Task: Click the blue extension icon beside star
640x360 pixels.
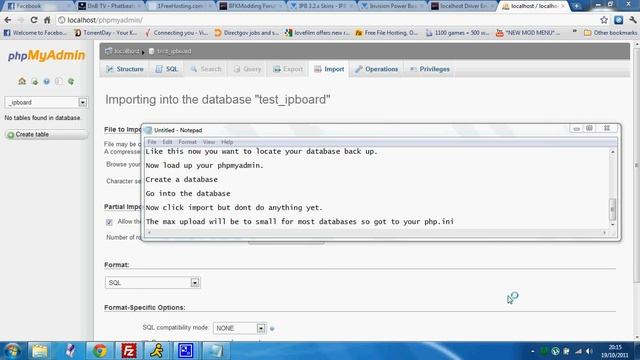Action: point(619,20)
